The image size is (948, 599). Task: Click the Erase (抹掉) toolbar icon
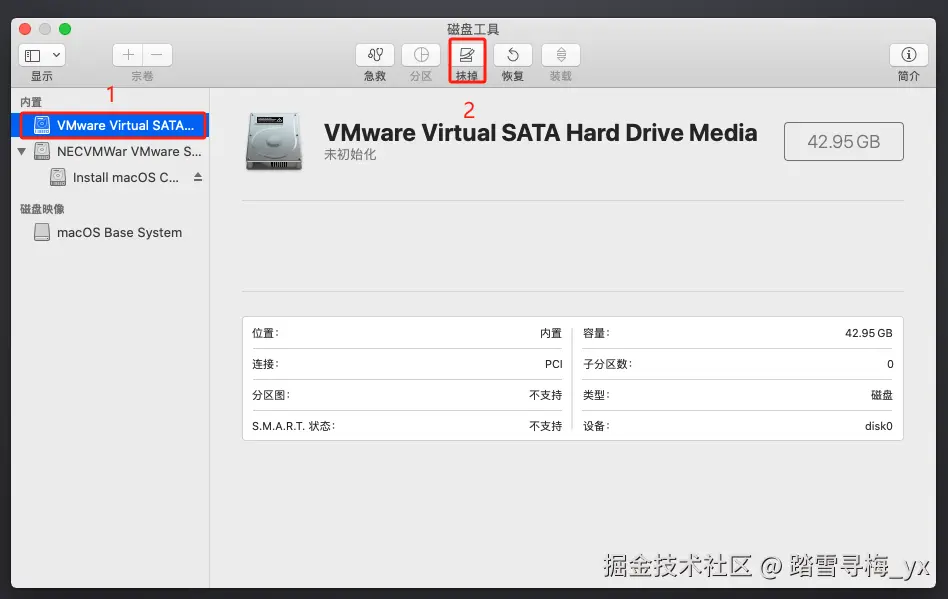pyautogui.click(x=467, y=55)
